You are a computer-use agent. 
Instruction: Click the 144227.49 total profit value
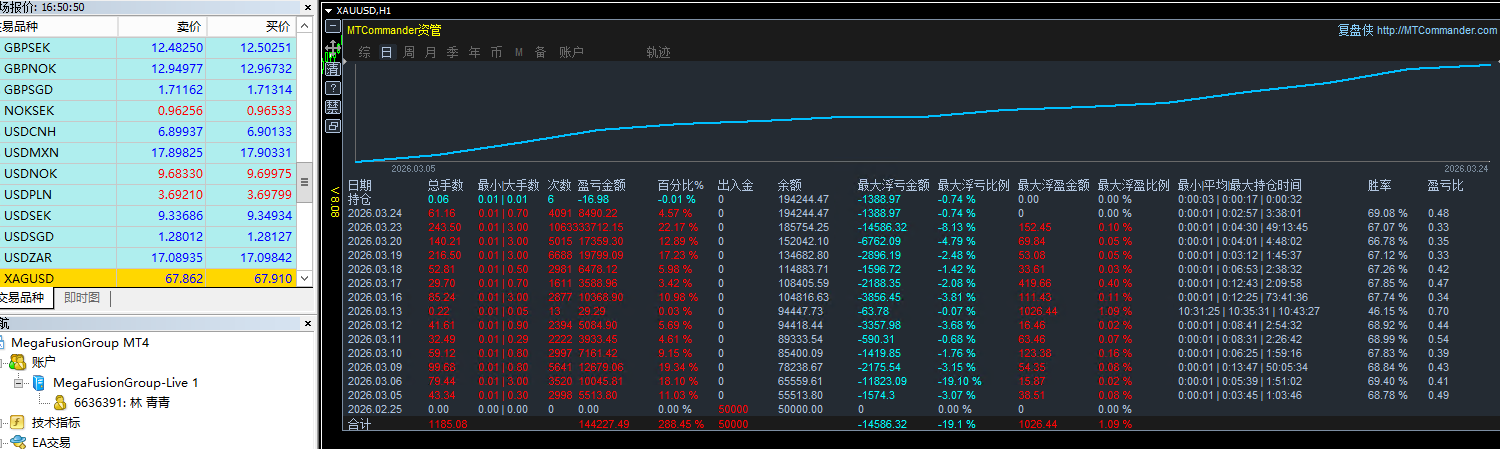point(604,424)
